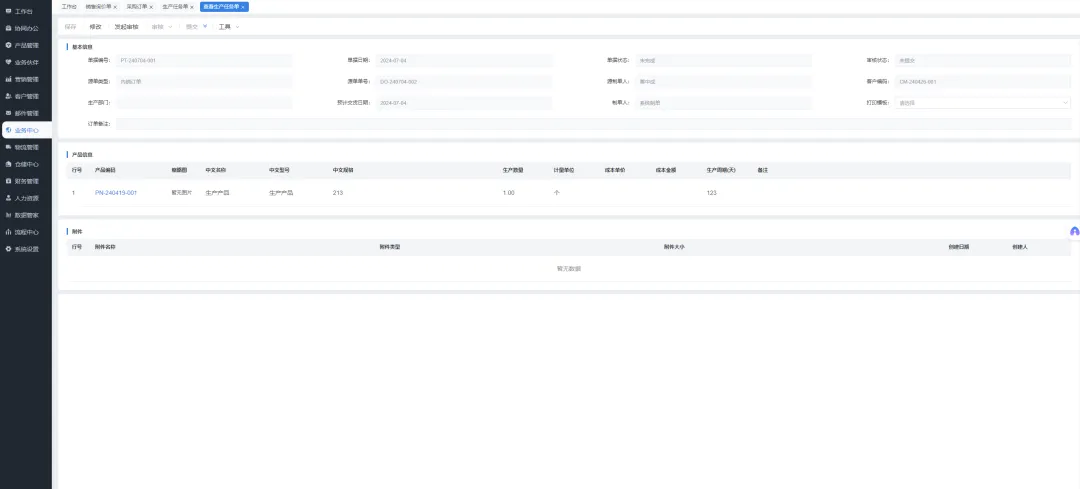
Task: Open 仓储中心 sidebar item
Action: click(x=26, y=164)
